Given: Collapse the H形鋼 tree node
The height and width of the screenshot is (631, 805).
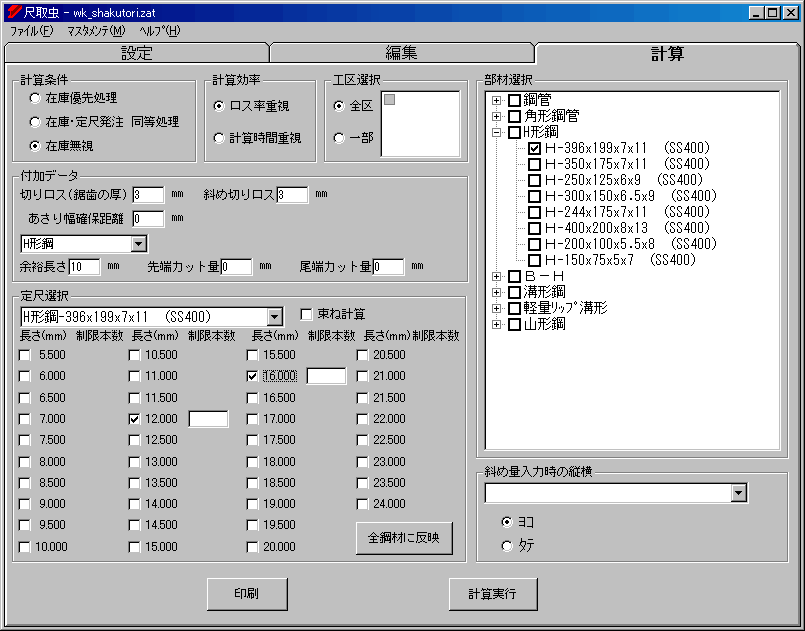Looking at the screenshot, I should [x=497, y=132].
